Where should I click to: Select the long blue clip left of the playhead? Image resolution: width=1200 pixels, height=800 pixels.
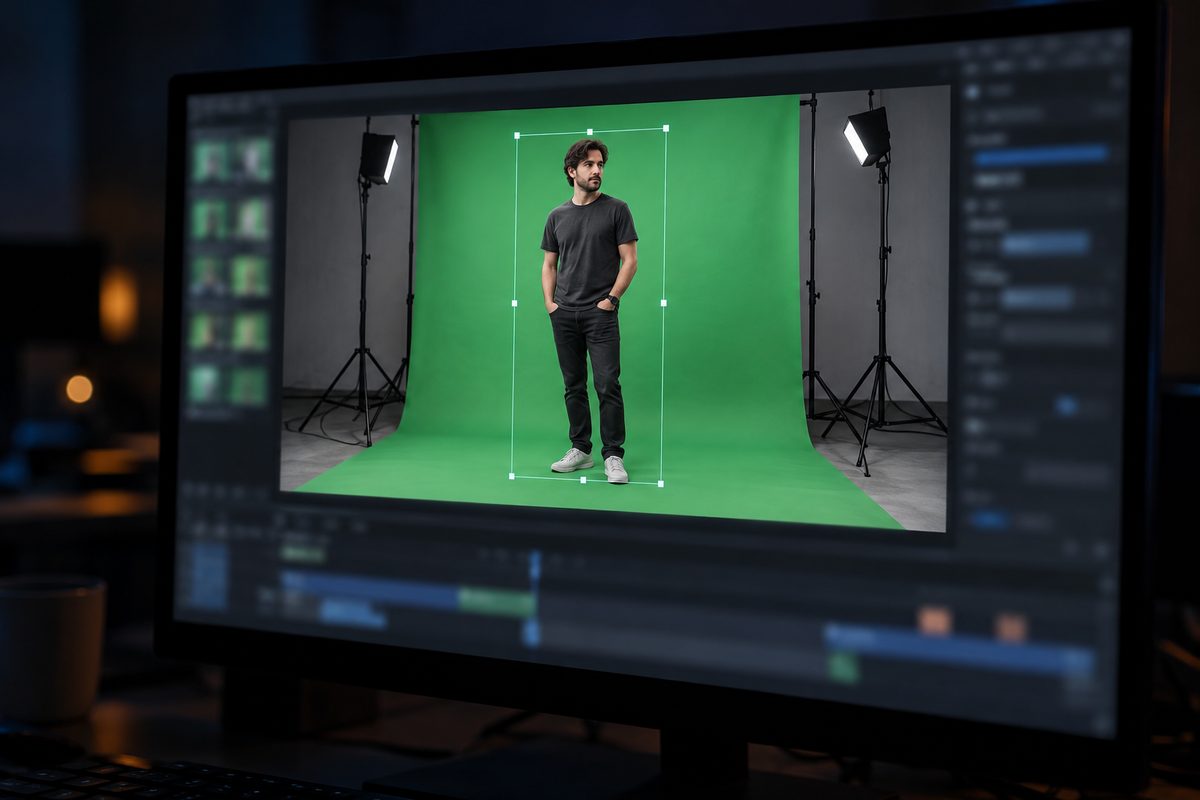coord(370,592)
